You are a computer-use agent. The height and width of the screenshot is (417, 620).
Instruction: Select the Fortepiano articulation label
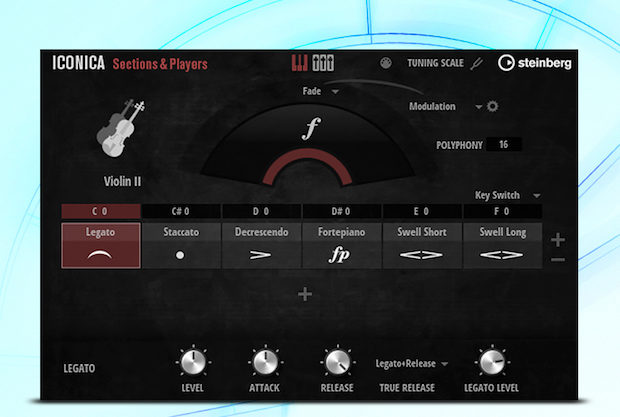342,232
